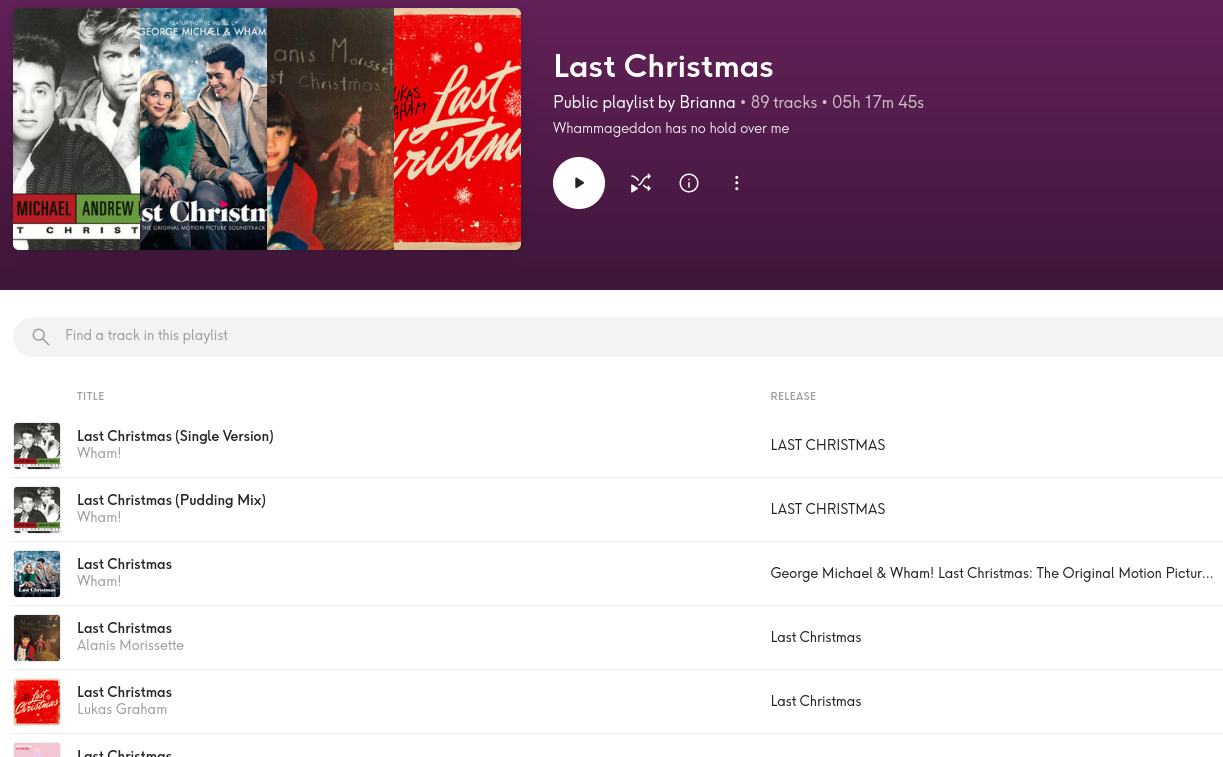This screenshot has width=1223, height=757.
Task: Click the TITLE column header
Action: [x=91, y=397]
